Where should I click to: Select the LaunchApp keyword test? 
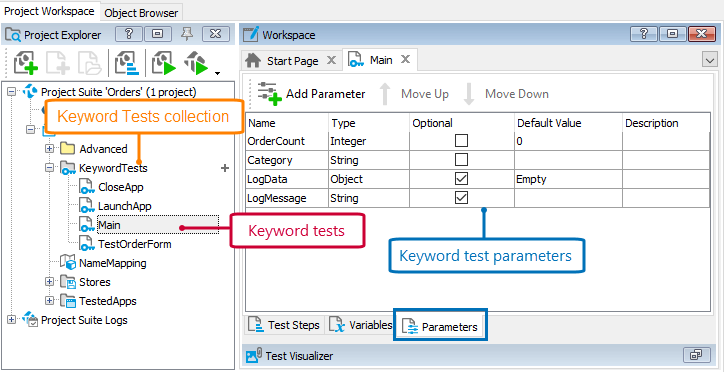click(x=124, y=206)
